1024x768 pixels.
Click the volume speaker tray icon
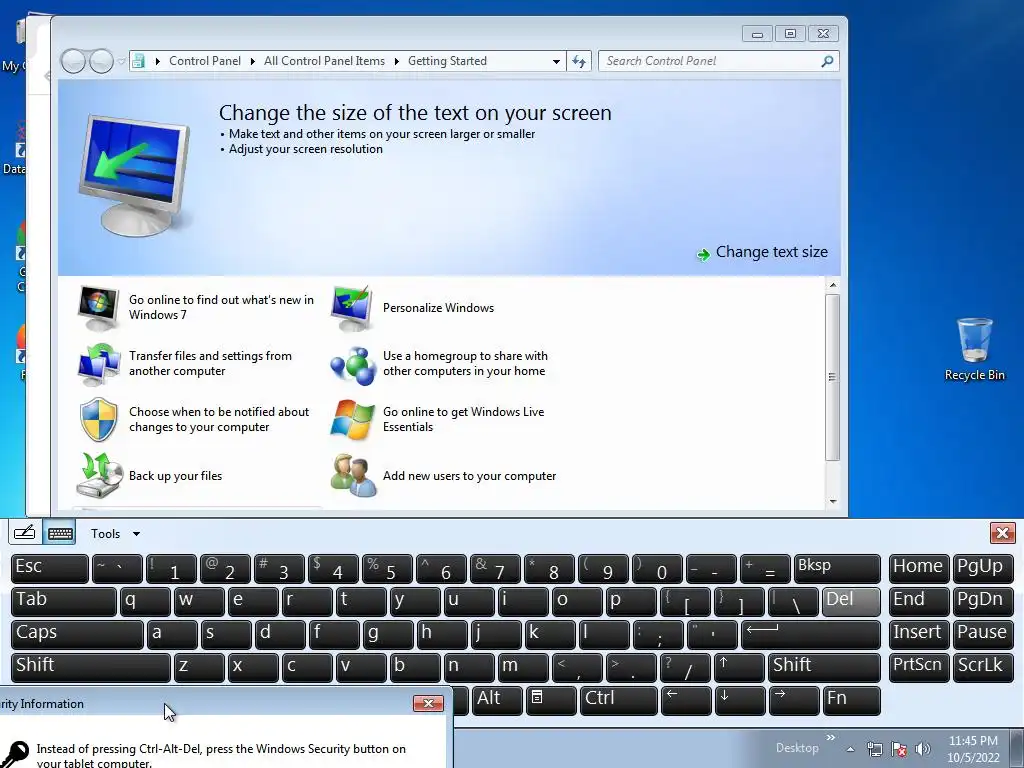pyautogui.click(x=923, y=748)
